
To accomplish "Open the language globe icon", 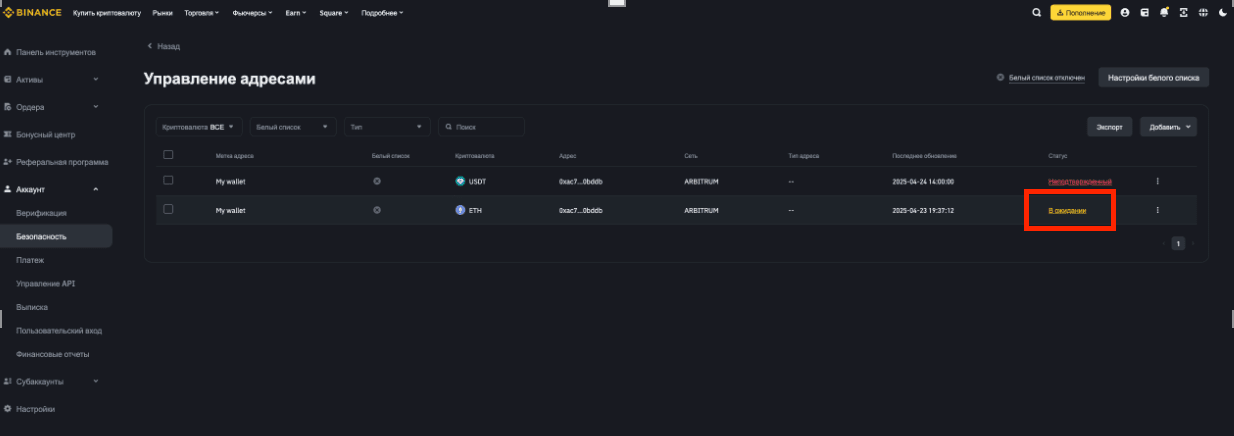I will pos(1203,12).
